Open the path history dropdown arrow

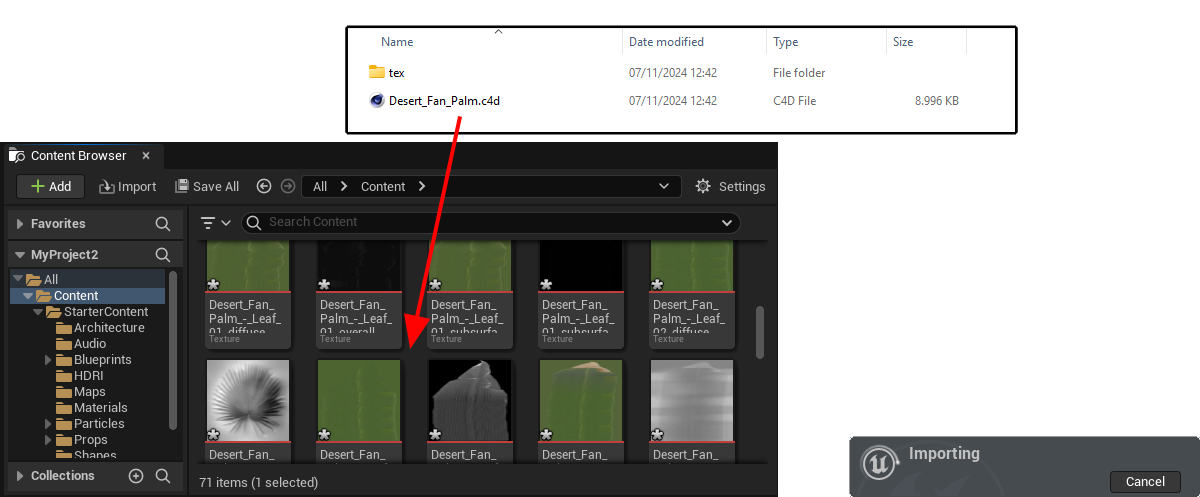click(664, 186)
